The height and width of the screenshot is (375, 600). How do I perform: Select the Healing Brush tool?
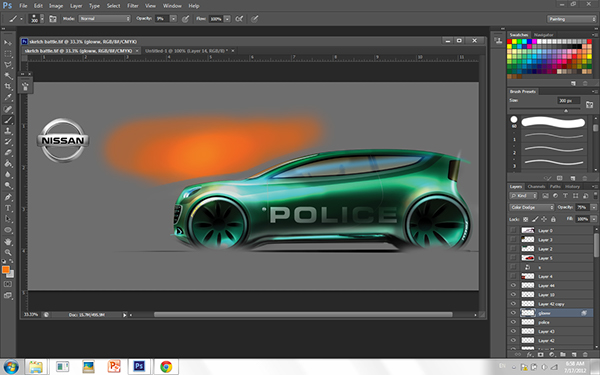click(x=8, y=109)
